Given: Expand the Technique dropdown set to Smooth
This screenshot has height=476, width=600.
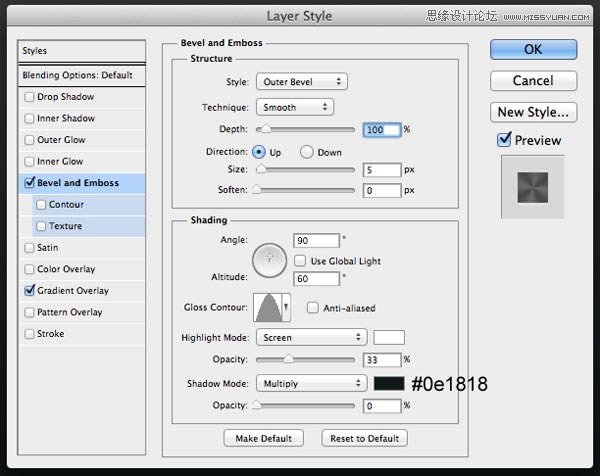Looking at the screenshot, I should coord(294,106).
